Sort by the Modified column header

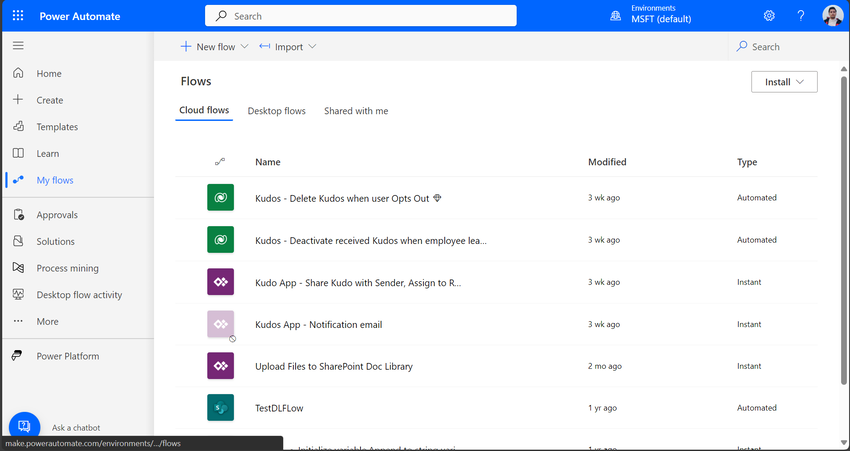[607, 162]
